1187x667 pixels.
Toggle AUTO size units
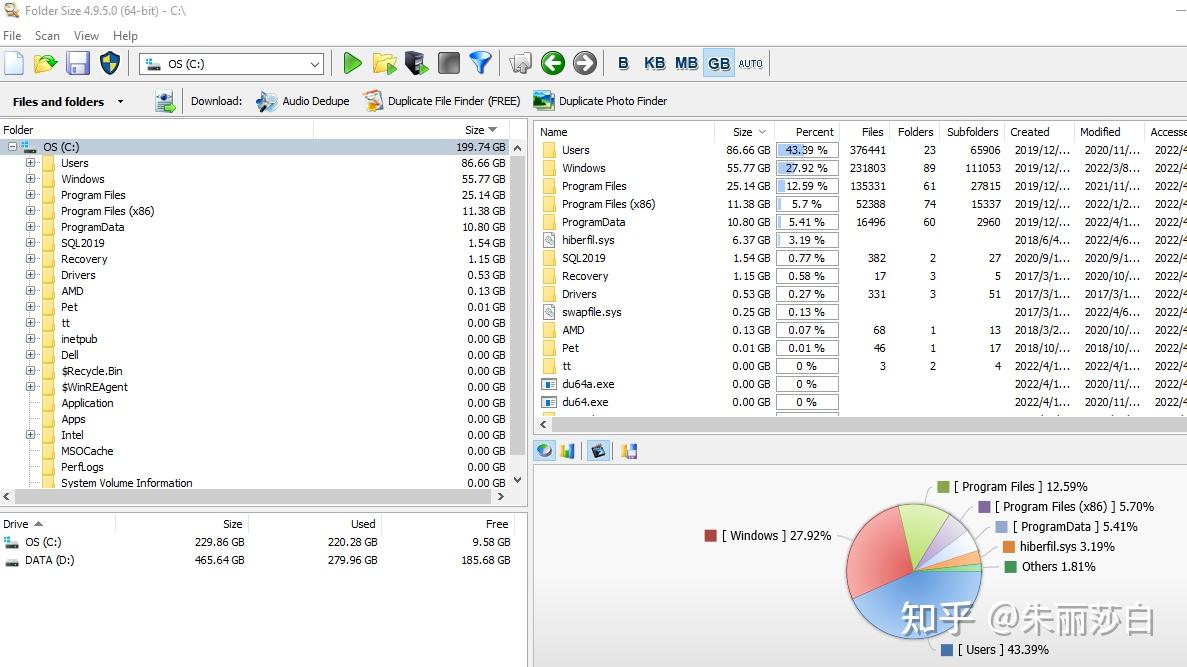pos(751,64)
